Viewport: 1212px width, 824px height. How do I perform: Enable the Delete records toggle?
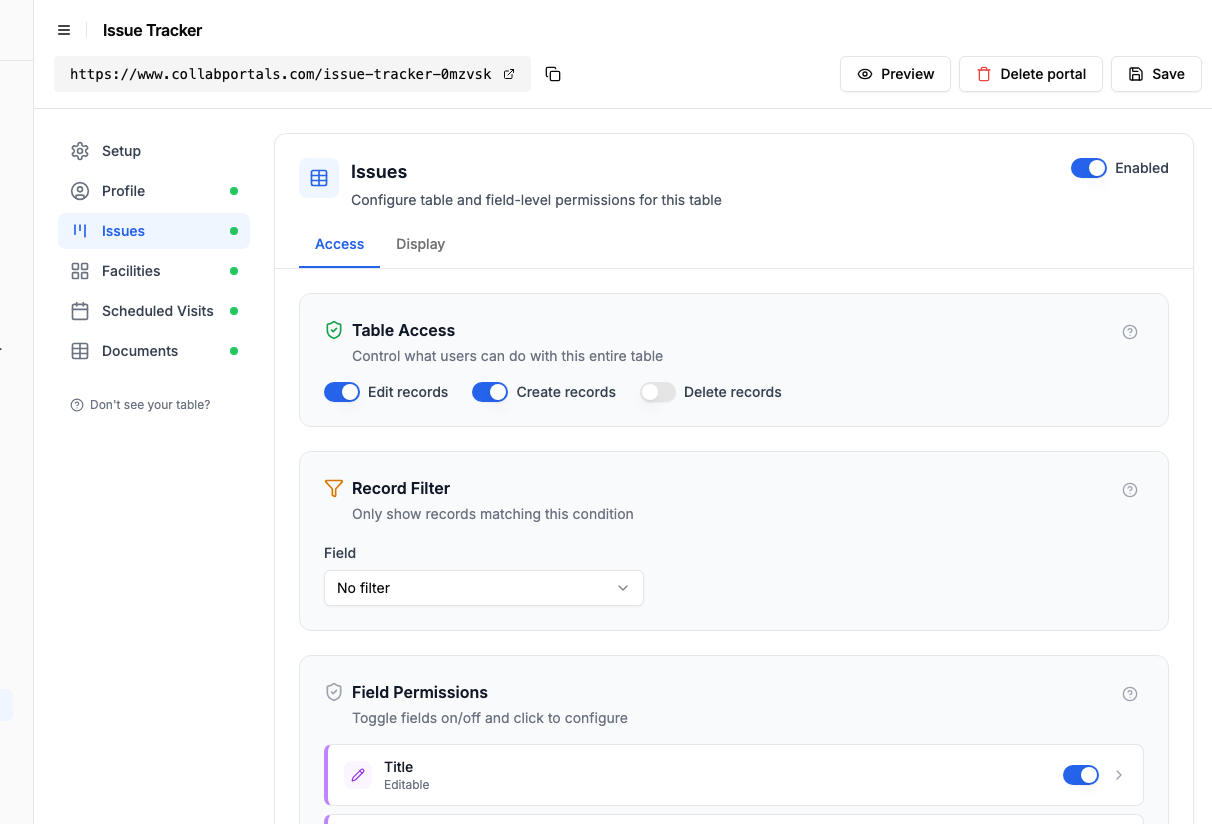click(x=658, y=392)
